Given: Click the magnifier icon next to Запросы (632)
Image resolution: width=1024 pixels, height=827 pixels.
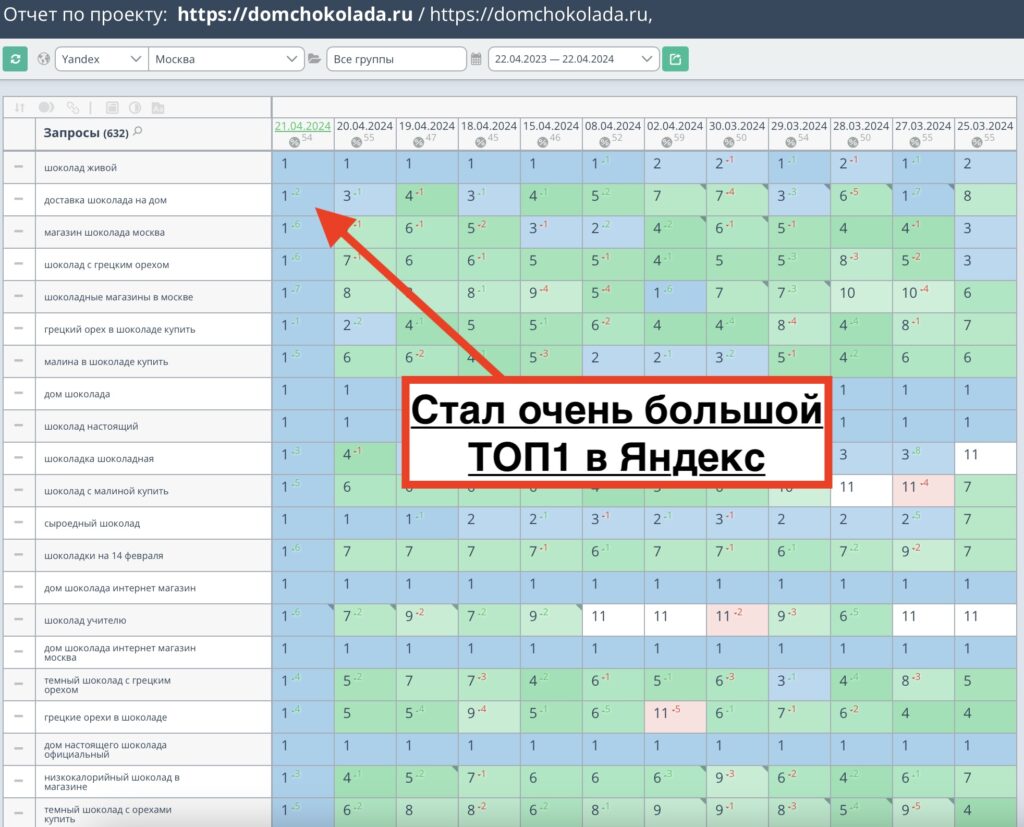Looking at the screenshot, I should (137, 131).
